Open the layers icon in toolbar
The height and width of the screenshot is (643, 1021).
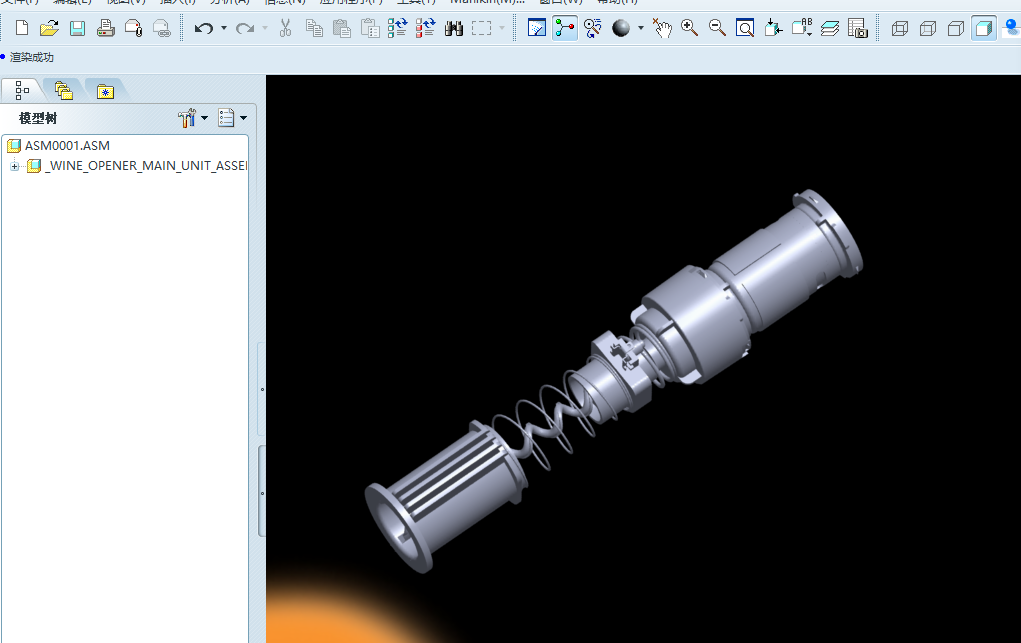pos(830,28)
